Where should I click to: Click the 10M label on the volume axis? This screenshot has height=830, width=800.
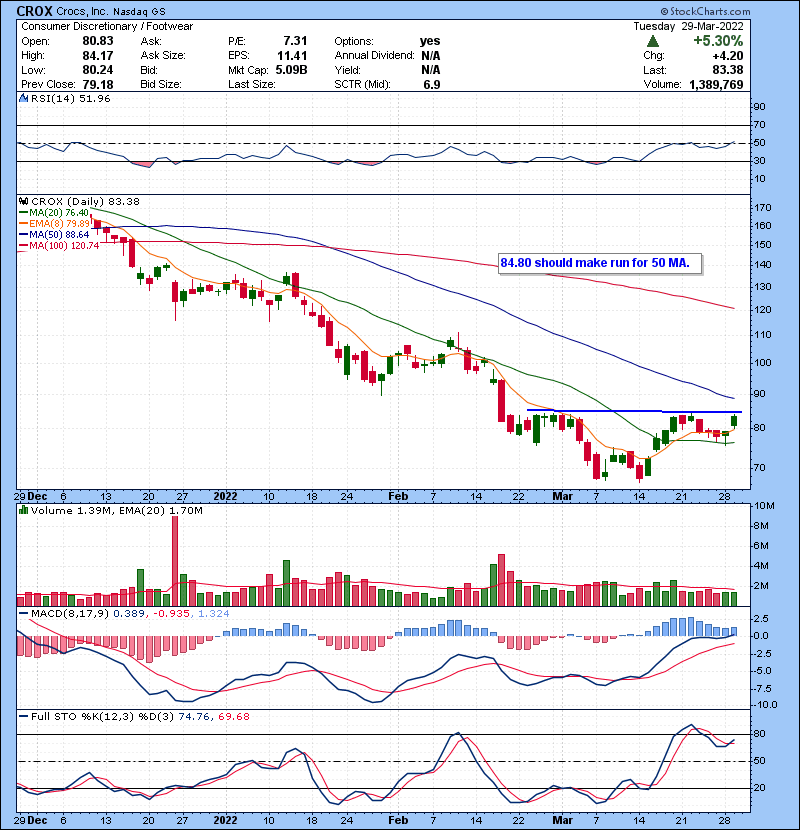coord(765,506)
